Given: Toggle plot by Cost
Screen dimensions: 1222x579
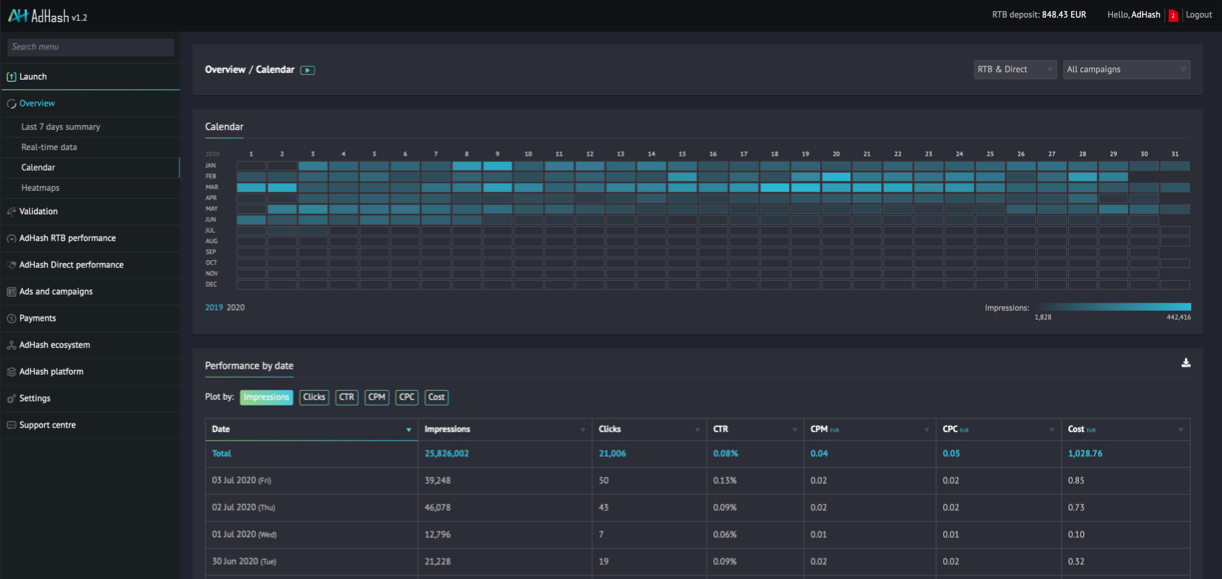Looking at the screenshot, I should click(x=436, y=397).
